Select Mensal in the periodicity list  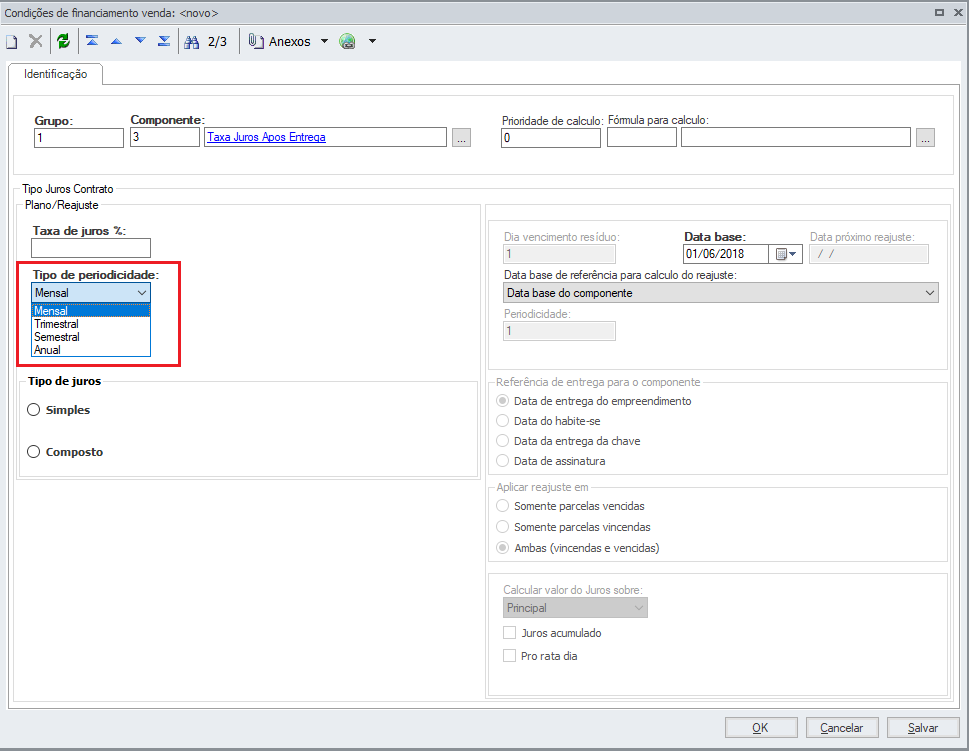[91, 311]
